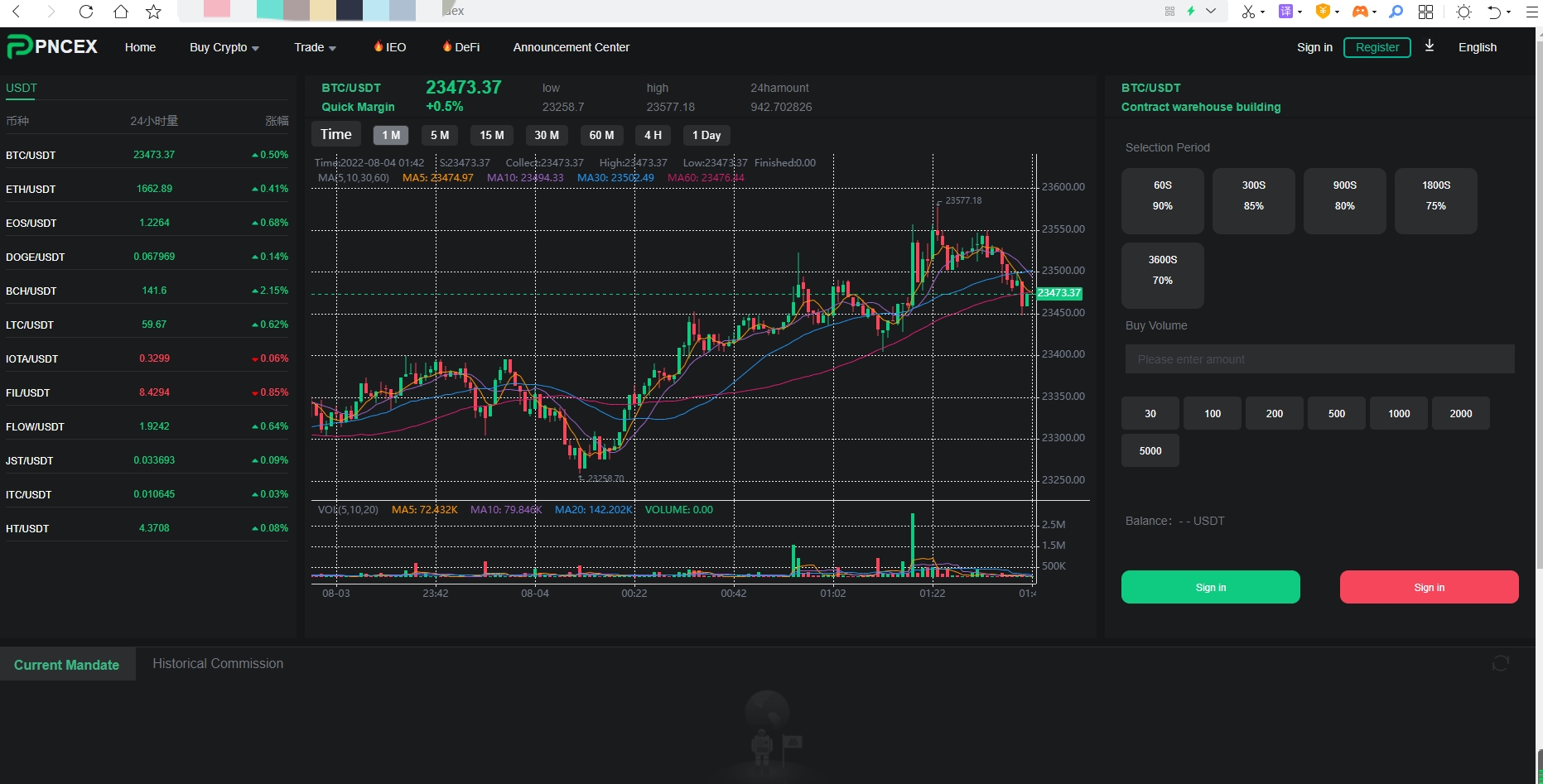This screenshot has width=1543, height=784.
Task: Expand the Trade dropdown menu
Action: pos(315,47)
